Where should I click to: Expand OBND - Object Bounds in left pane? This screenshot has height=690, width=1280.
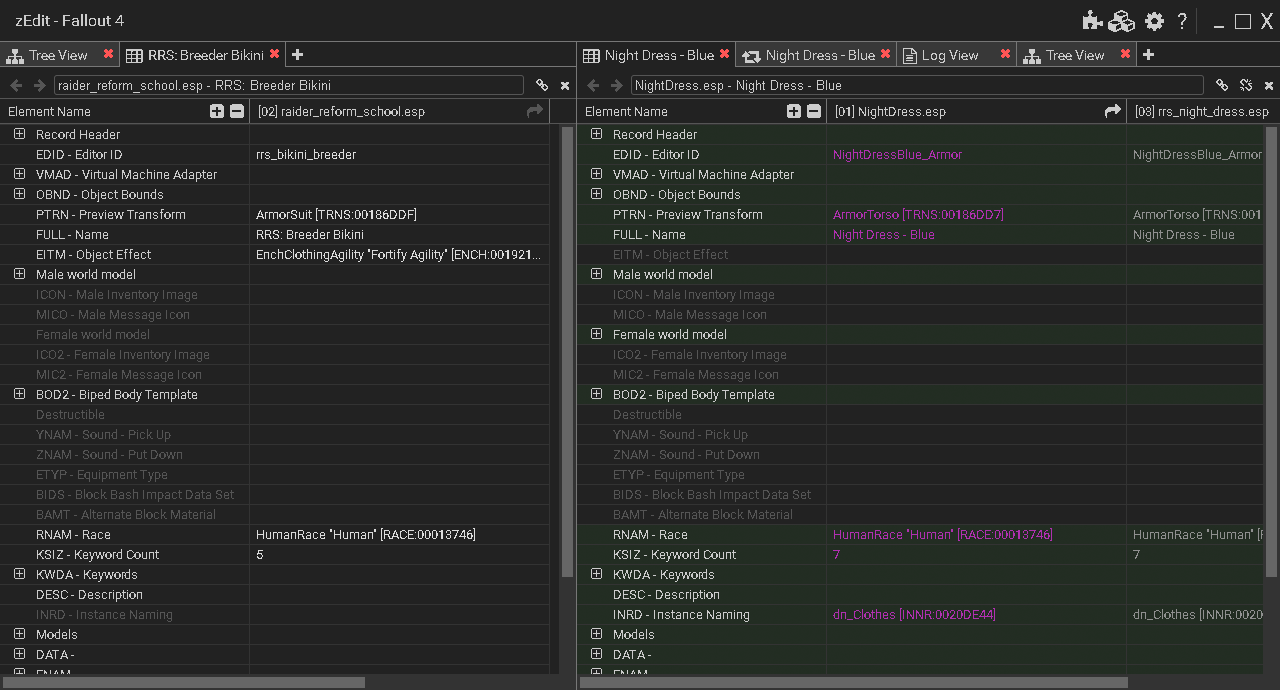point(19,194)
